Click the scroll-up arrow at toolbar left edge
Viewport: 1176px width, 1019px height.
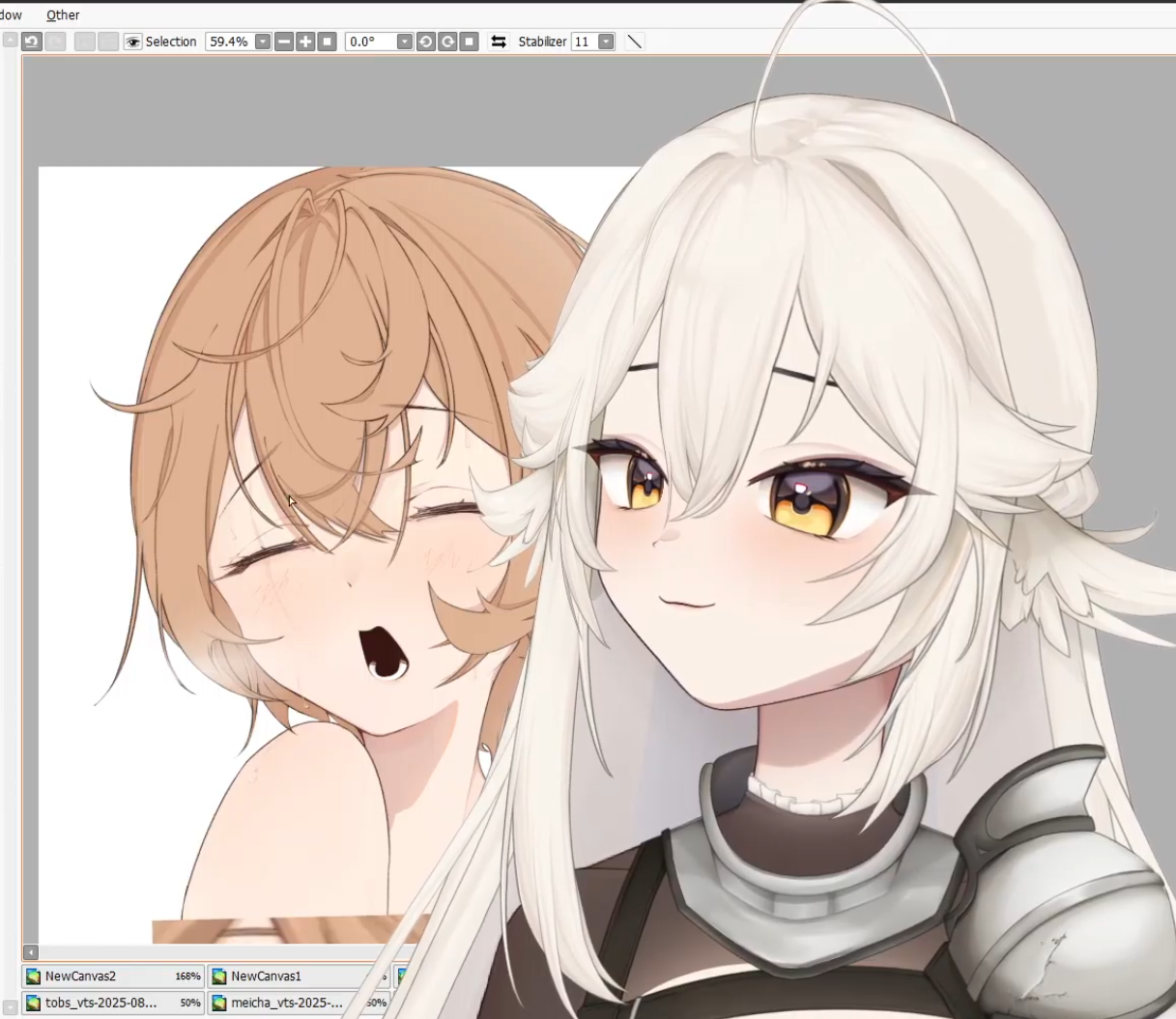click(10, 41)
